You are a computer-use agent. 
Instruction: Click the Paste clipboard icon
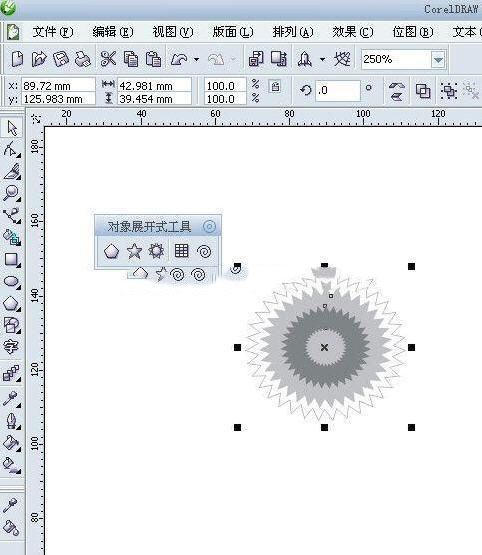point(154,59)
